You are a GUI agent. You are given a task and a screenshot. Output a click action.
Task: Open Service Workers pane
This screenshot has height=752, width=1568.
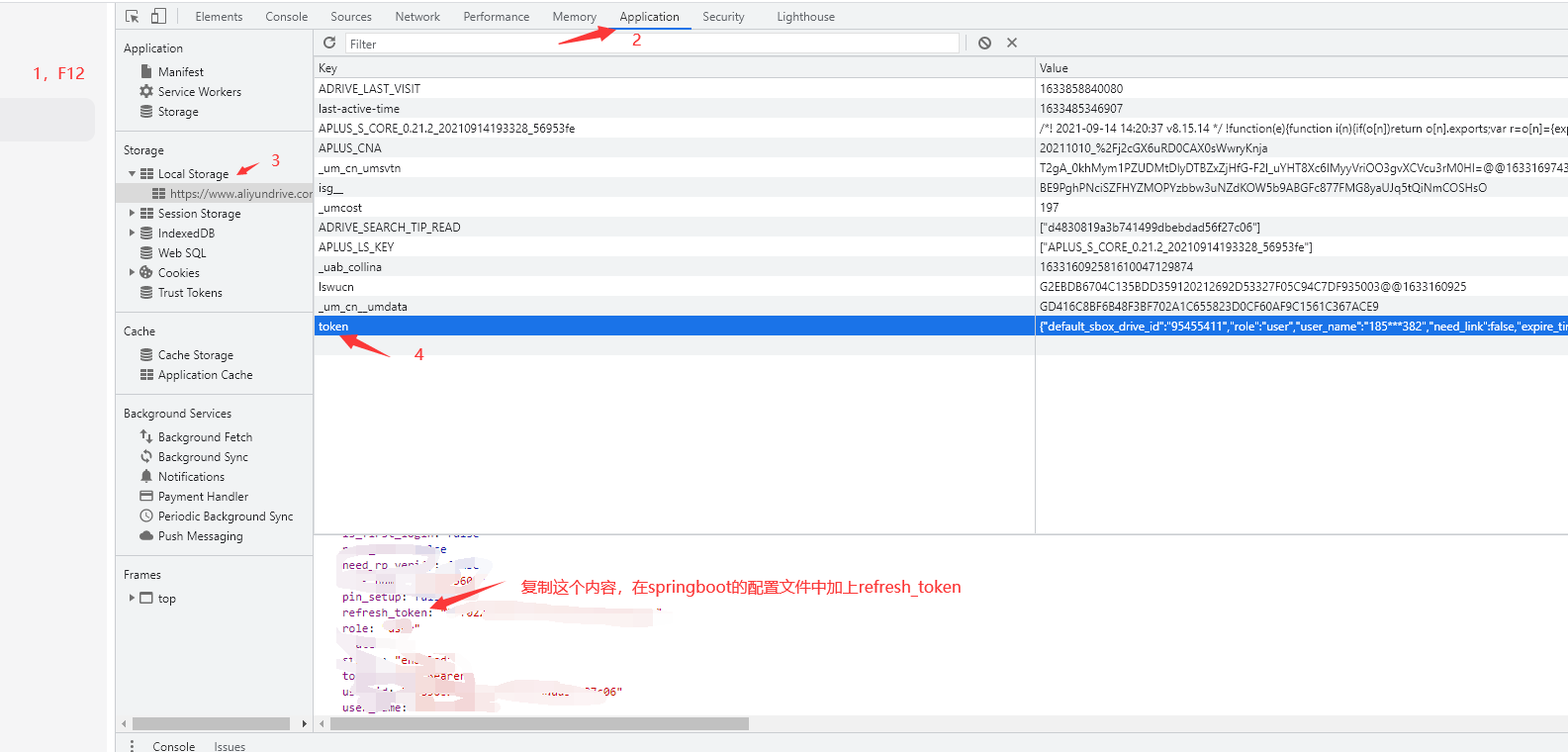pyautogui.click(x=199, y=92)
